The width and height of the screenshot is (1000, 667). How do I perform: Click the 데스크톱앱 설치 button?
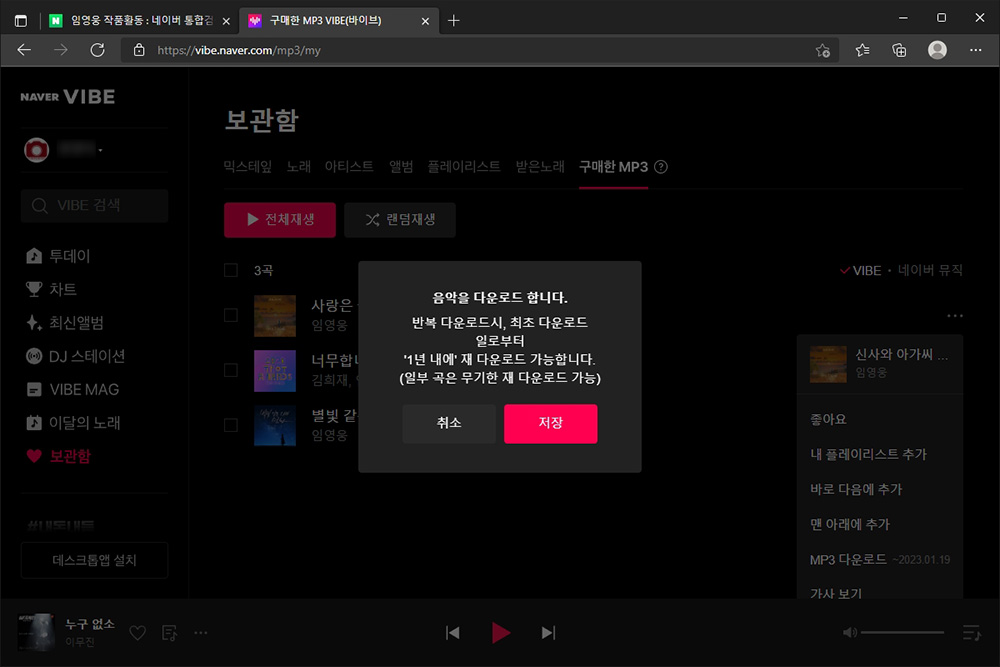94,561
